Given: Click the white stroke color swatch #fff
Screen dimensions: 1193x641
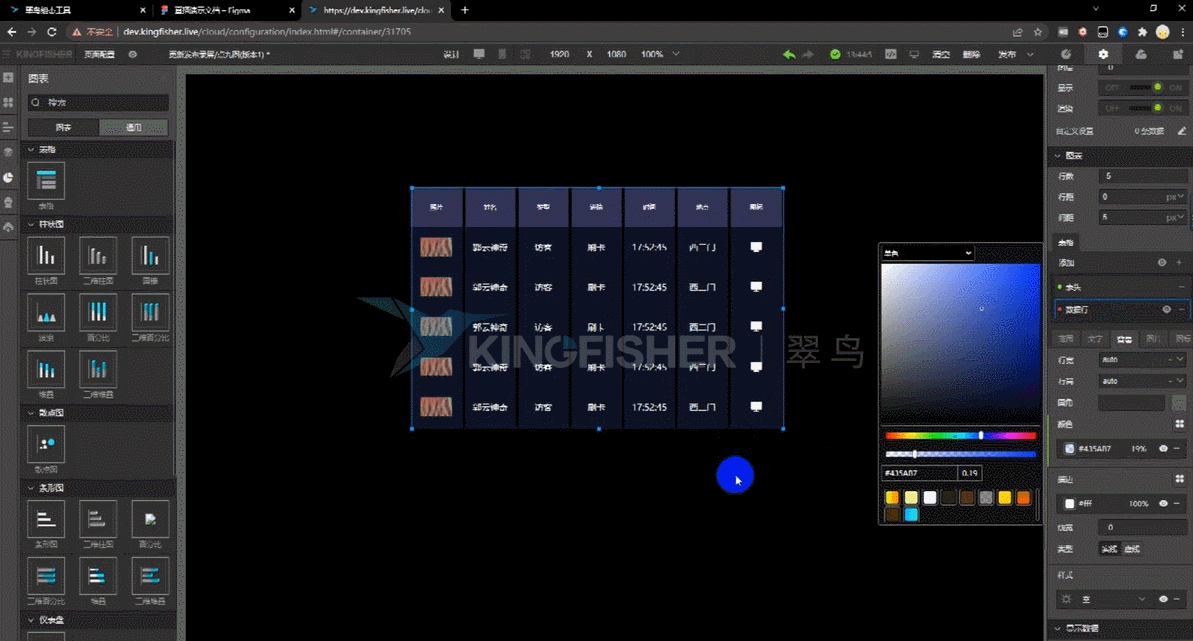Looking at the screenshot, I should (x=1070, y=503).
